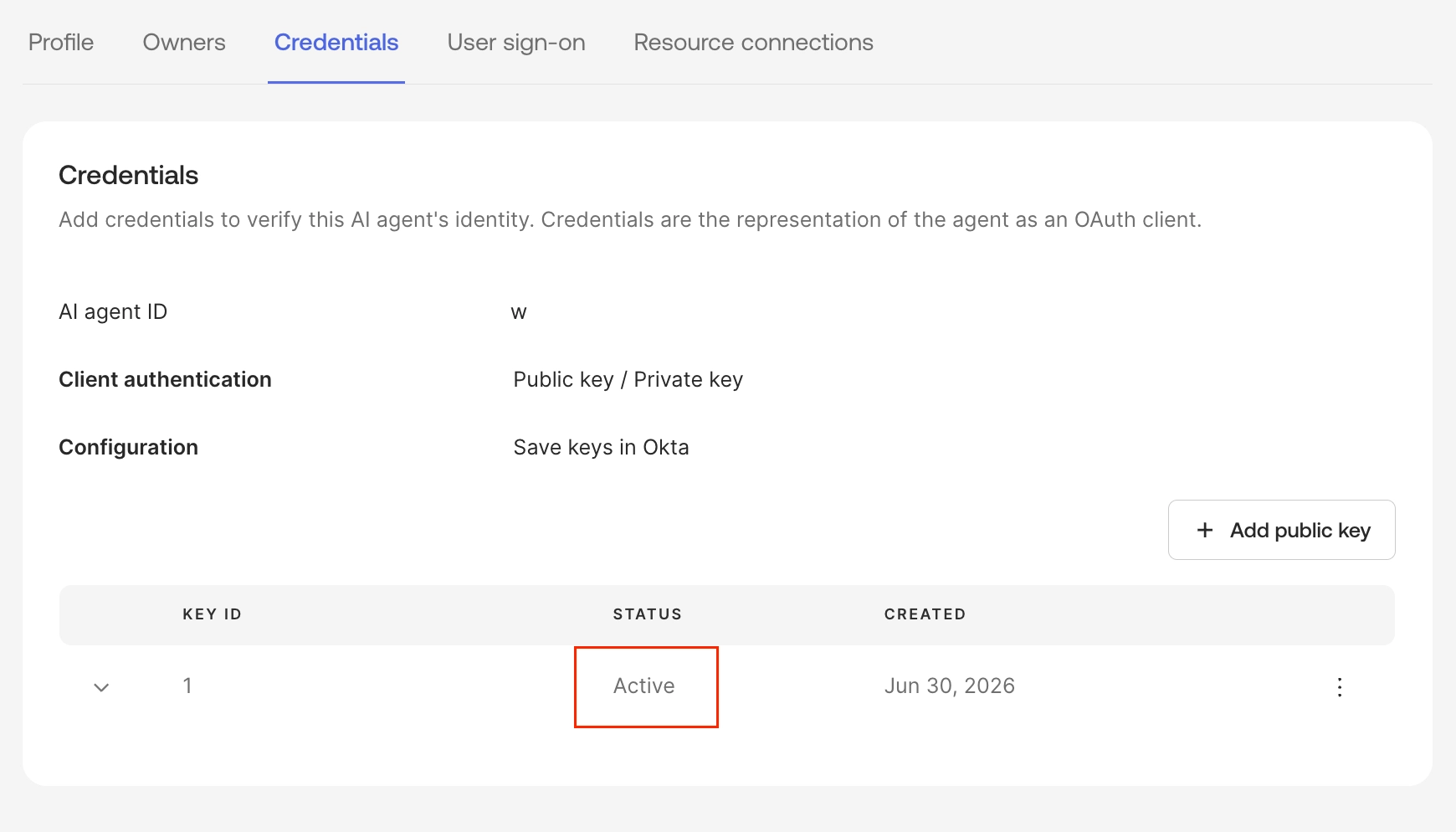Select the Jun 30, 2026 created date
Image resolution: width=1456 pixels, height=832 pixels.
tap(950, 686)
